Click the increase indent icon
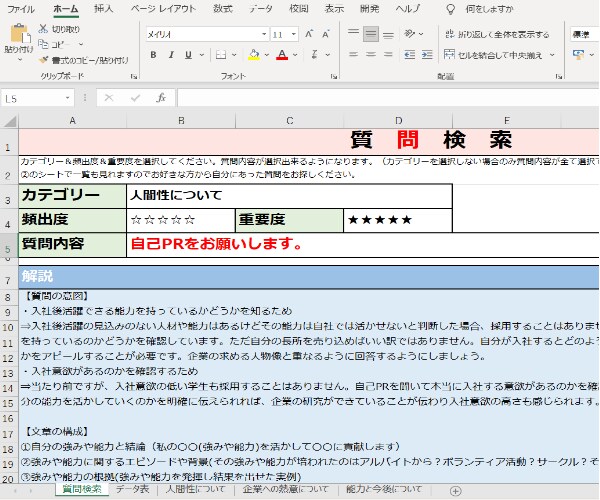Viewport: 600px width, 500px height. (427, 55)
